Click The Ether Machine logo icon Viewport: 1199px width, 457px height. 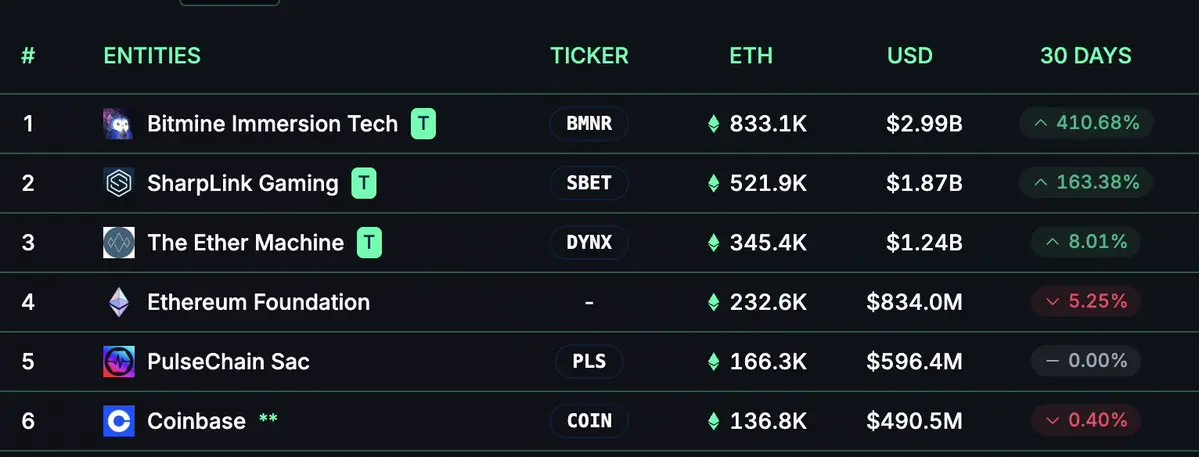(x=119, y=243)
